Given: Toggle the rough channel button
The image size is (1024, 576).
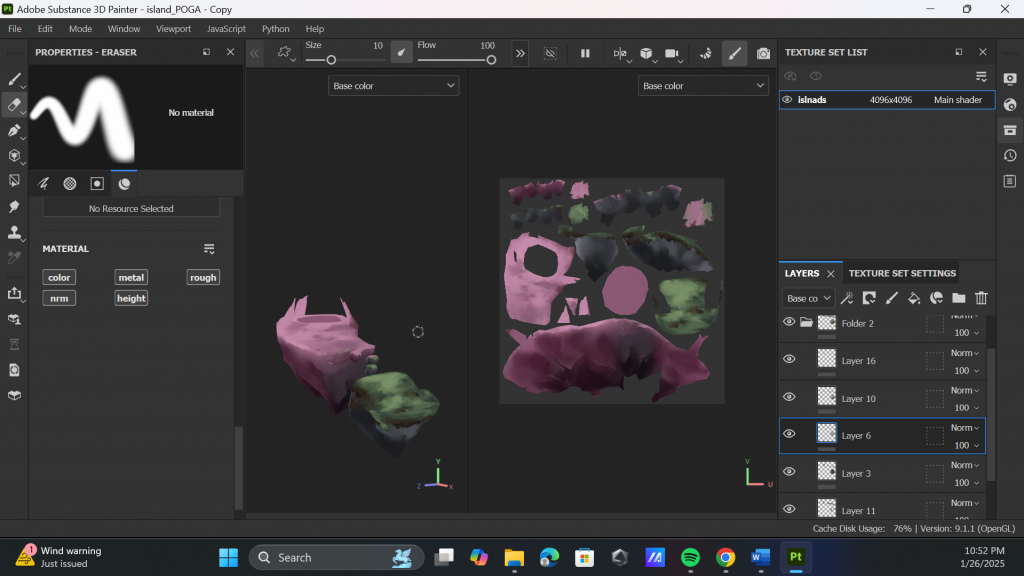Looking at the screenshot, I should coord(203,278).
